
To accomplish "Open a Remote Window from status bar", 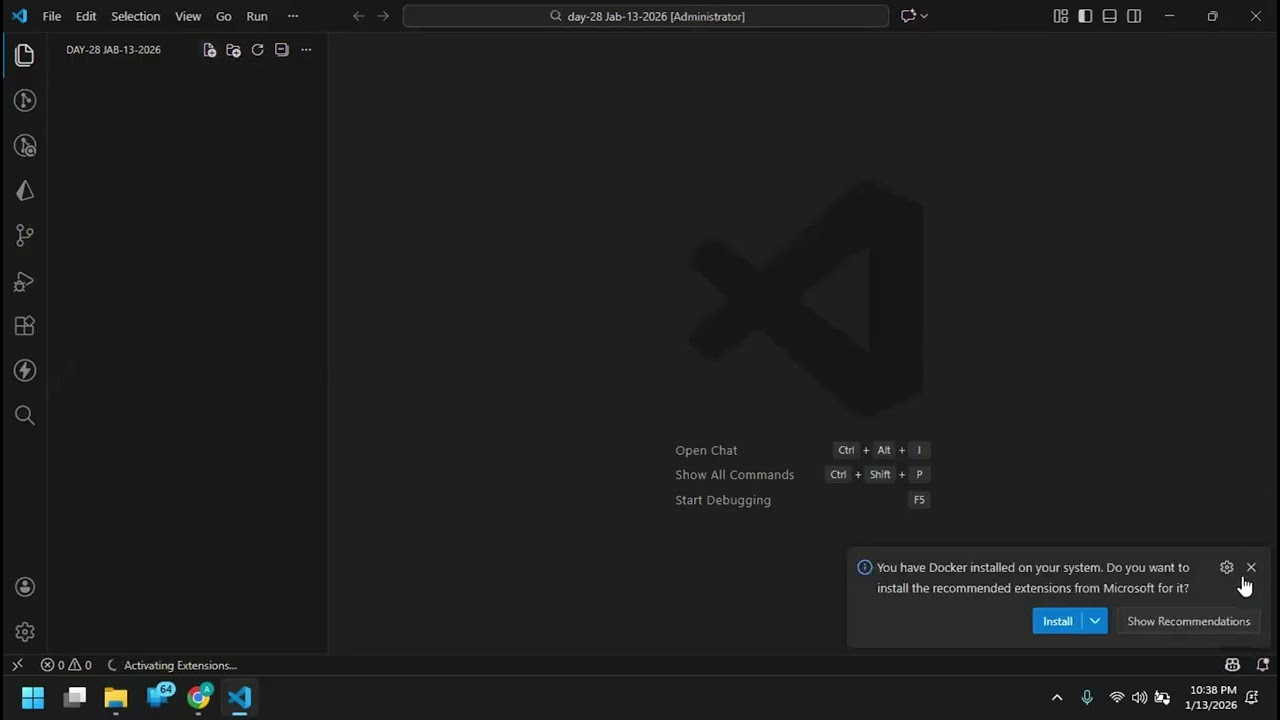I will tap(17, 665).
